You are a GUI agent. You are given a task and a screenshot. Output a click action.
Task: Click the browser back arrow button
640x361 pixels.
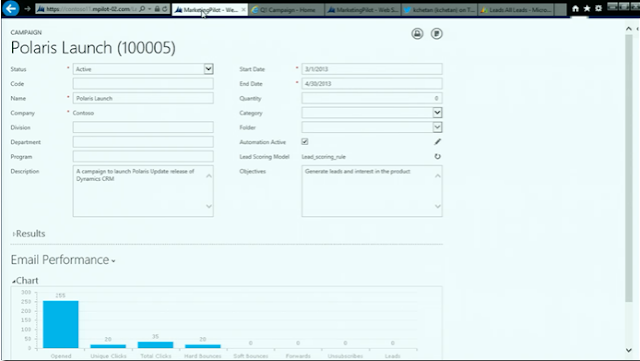click(x=11, y=8)
